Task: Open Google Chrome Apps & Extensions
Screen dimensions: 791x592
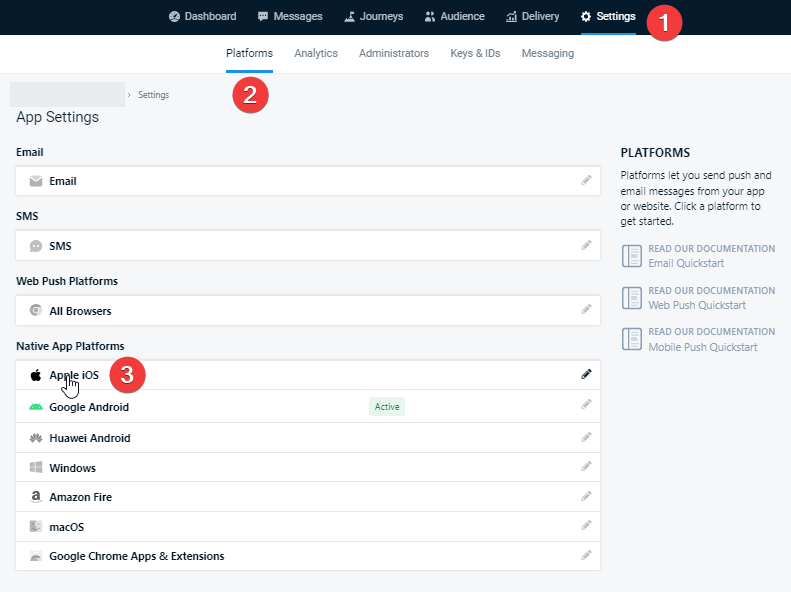Action: tap(308, 556)
